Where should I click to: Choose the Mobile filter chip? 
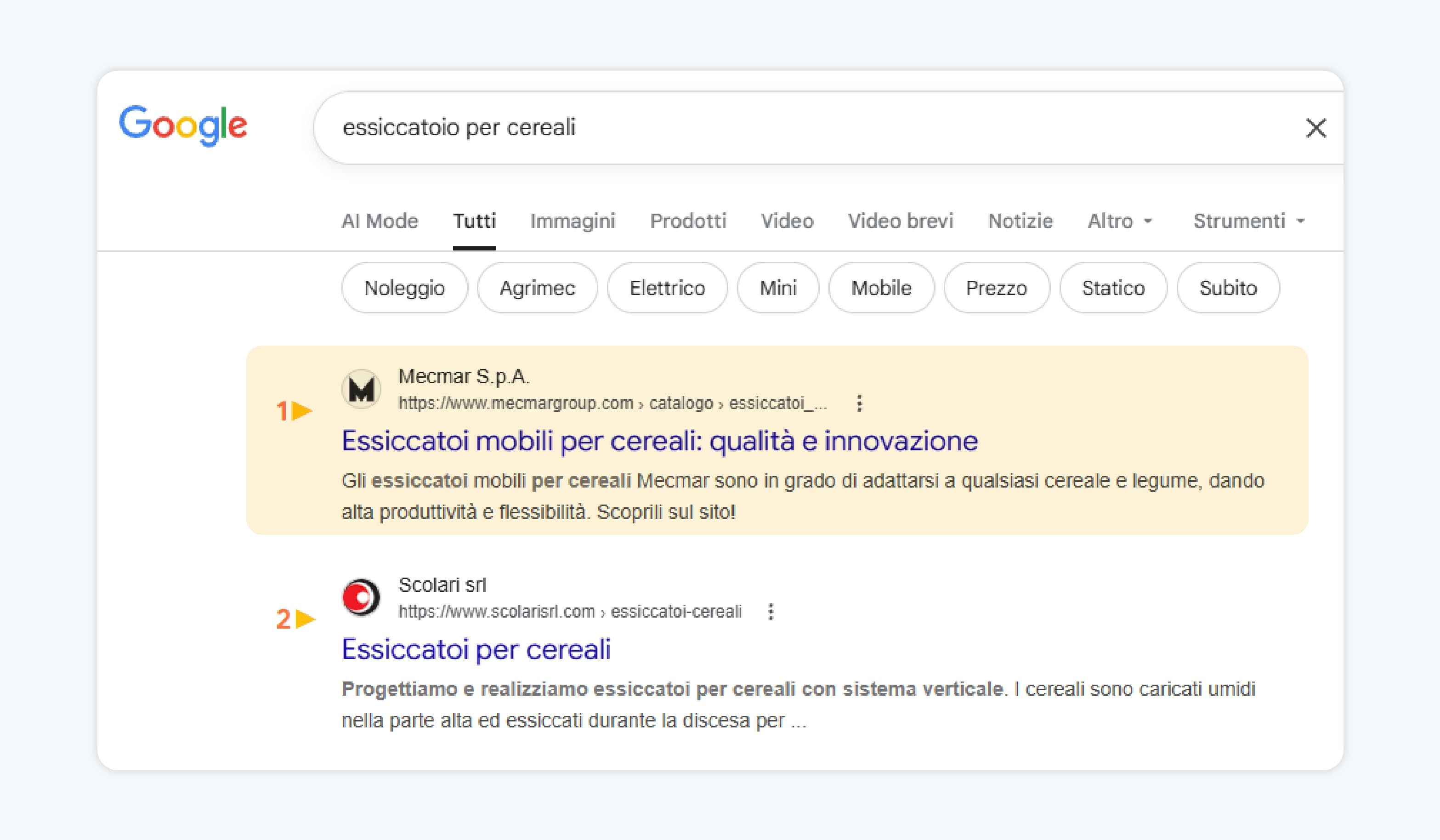[x=882, y=288]
